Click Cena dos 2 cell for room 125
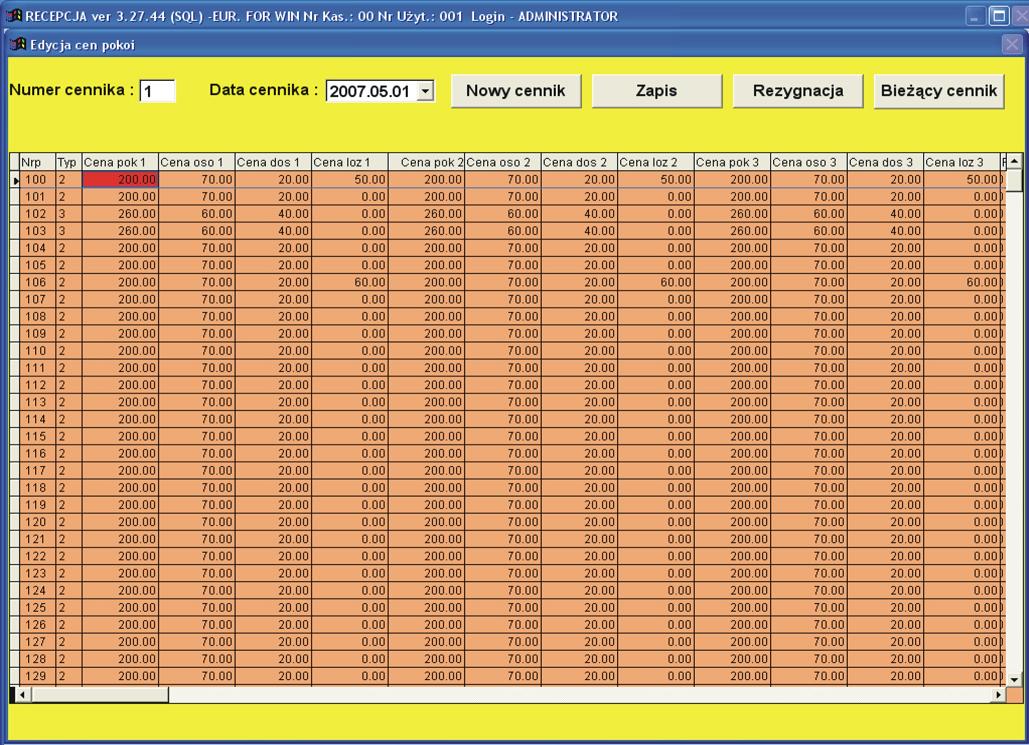1029x745 pixels. pos(579,608)
